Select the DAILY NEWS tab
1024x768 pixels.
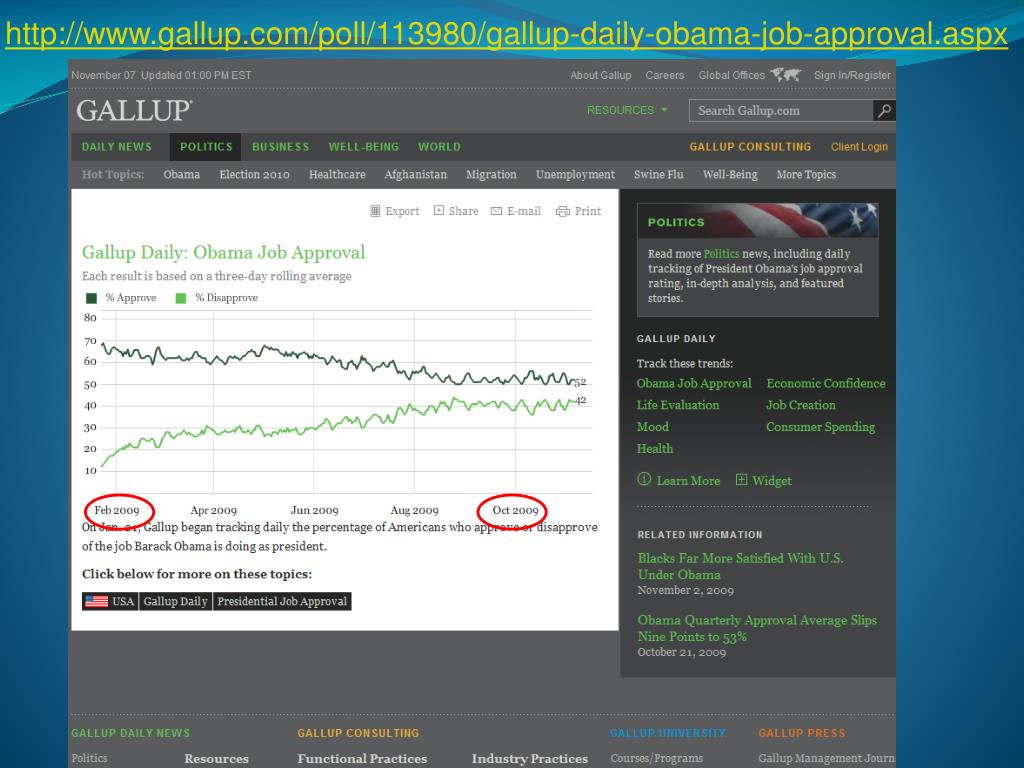click(117, 147)
